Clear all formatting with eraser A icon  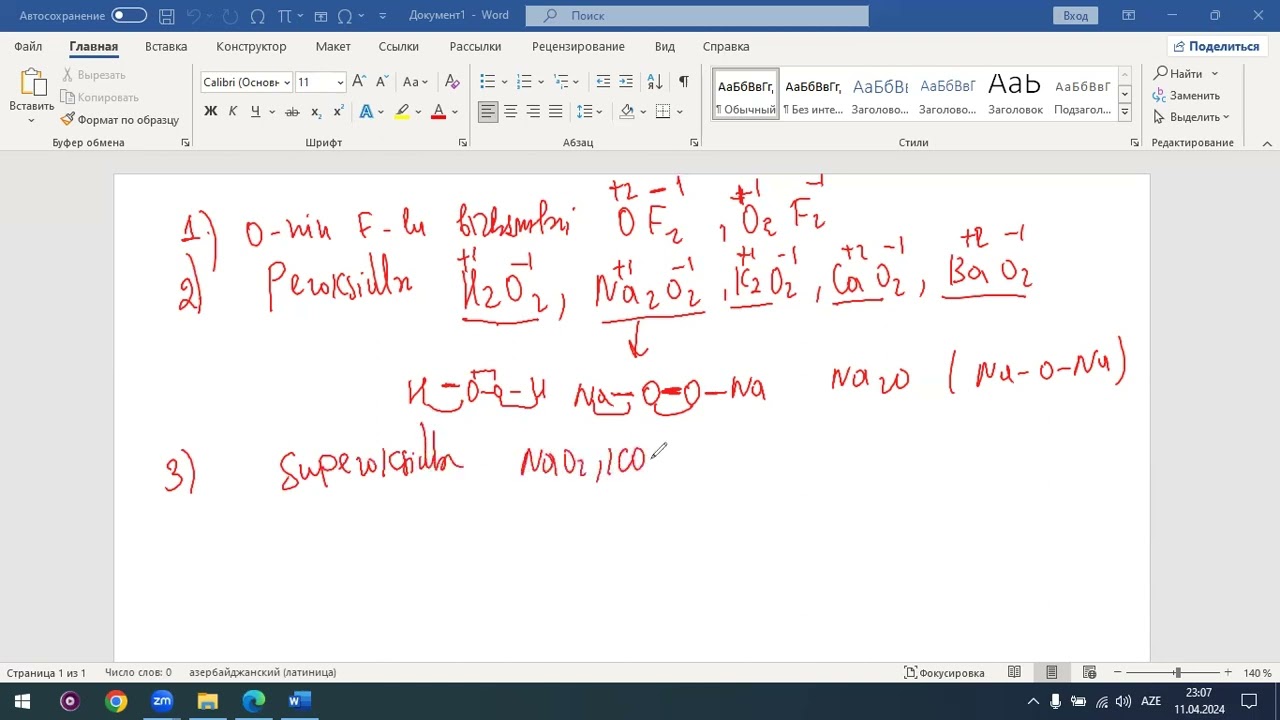click(452, 82)
